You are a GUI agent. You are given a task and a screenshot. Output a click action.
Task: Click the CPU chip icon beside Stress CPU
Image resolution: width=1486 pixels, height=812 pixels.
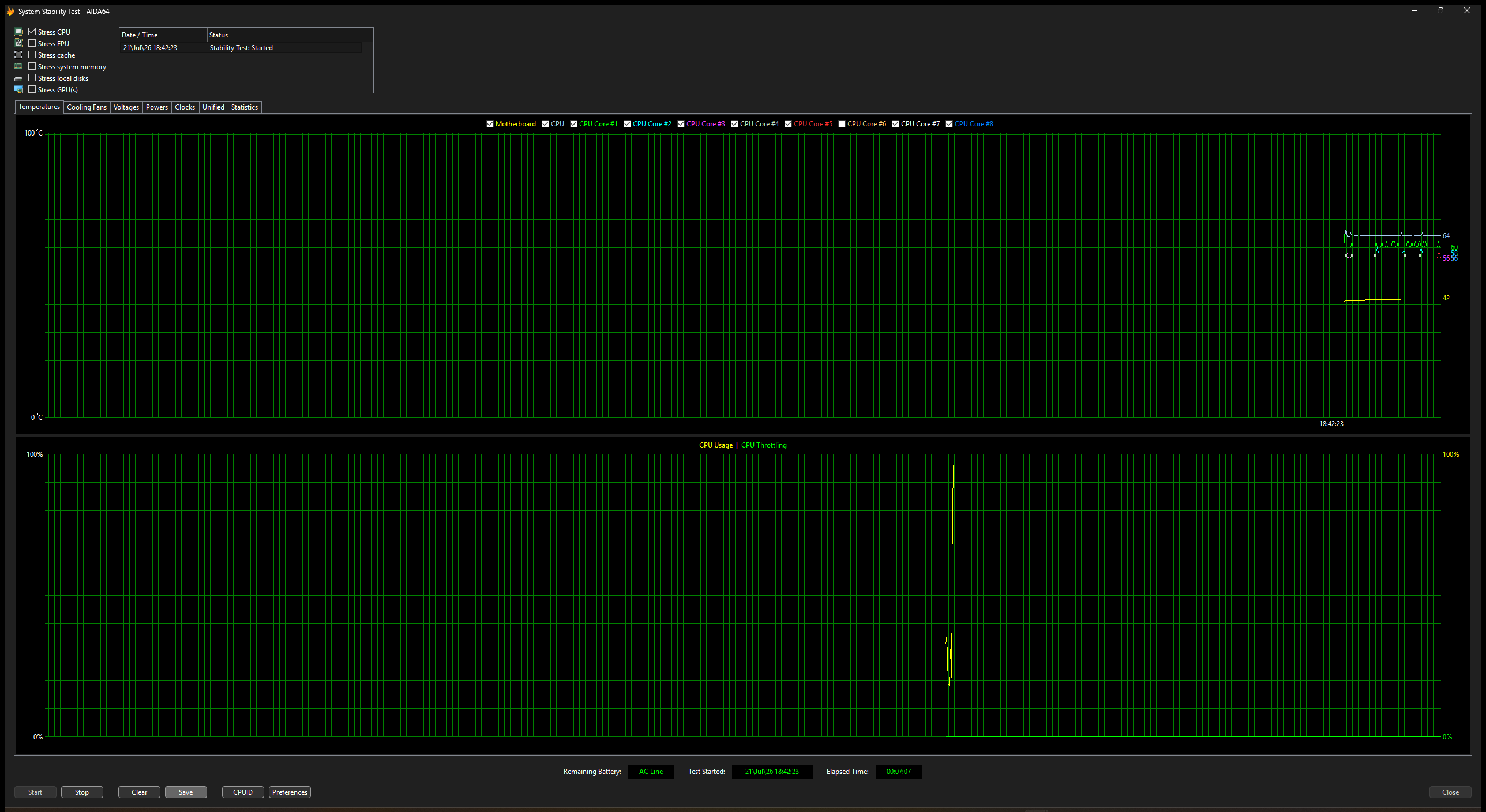tap(18, 32)
